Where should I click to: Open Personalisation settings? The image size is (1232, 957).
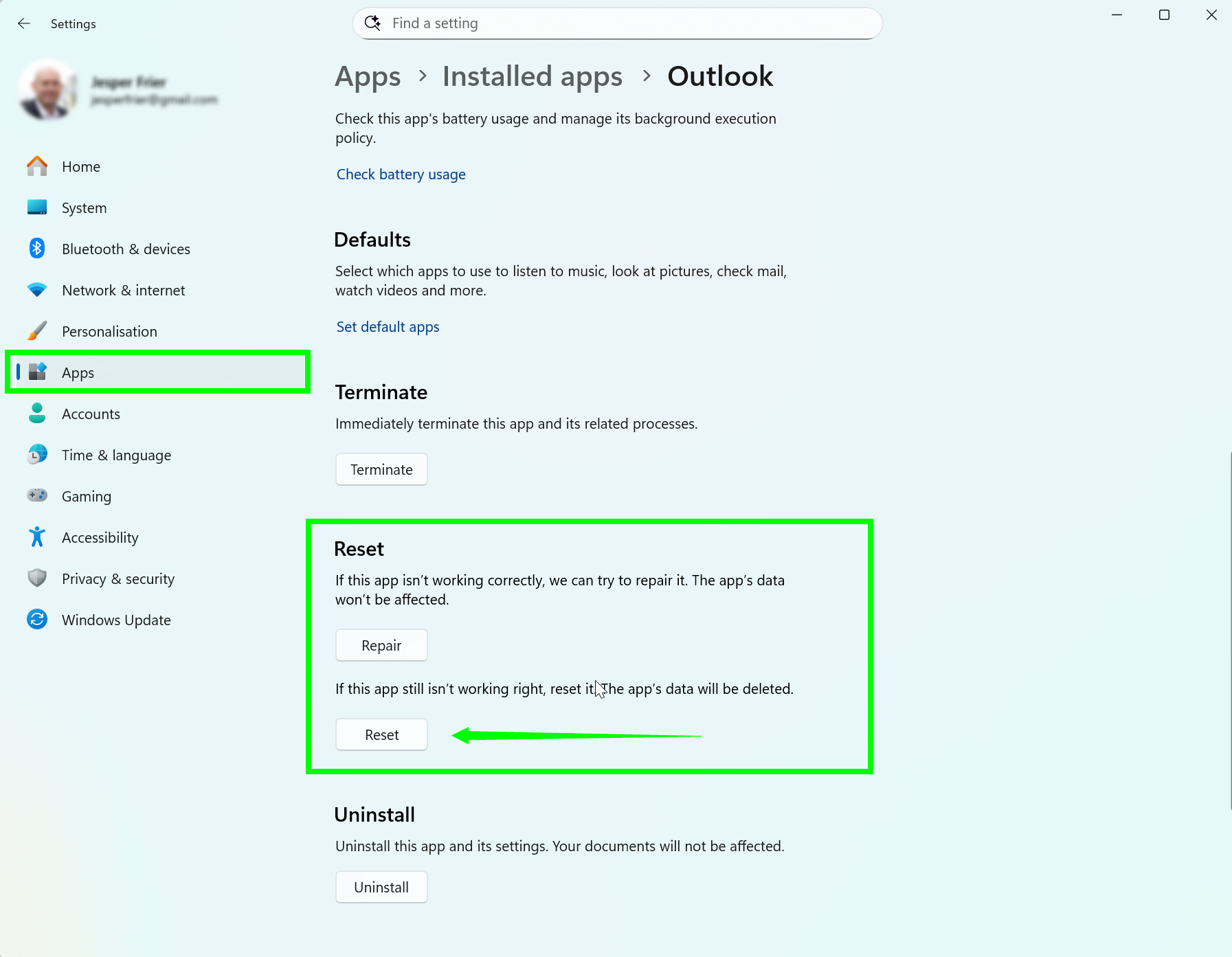(x=157, y=331)
